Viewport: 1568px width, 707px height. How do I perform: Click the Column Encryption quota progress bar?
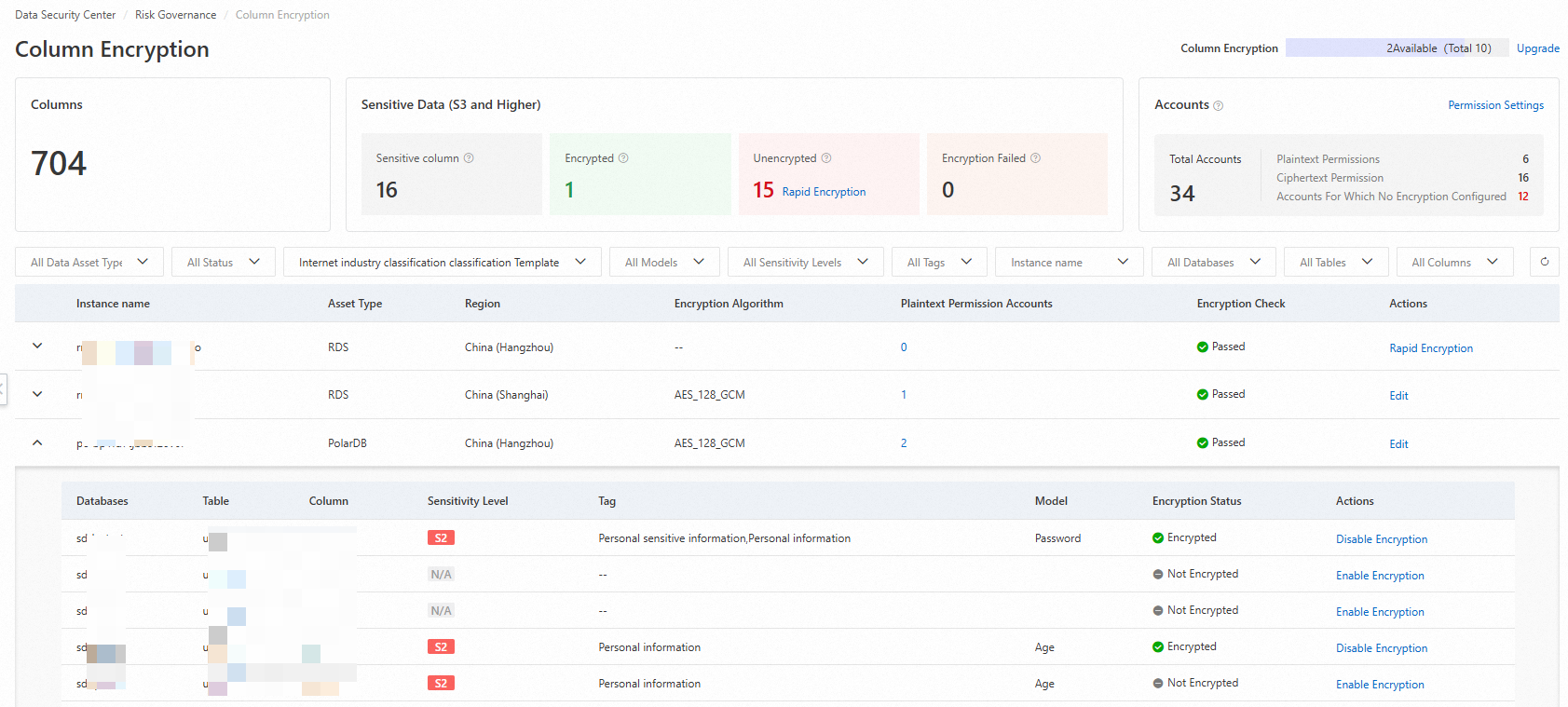1397,48
